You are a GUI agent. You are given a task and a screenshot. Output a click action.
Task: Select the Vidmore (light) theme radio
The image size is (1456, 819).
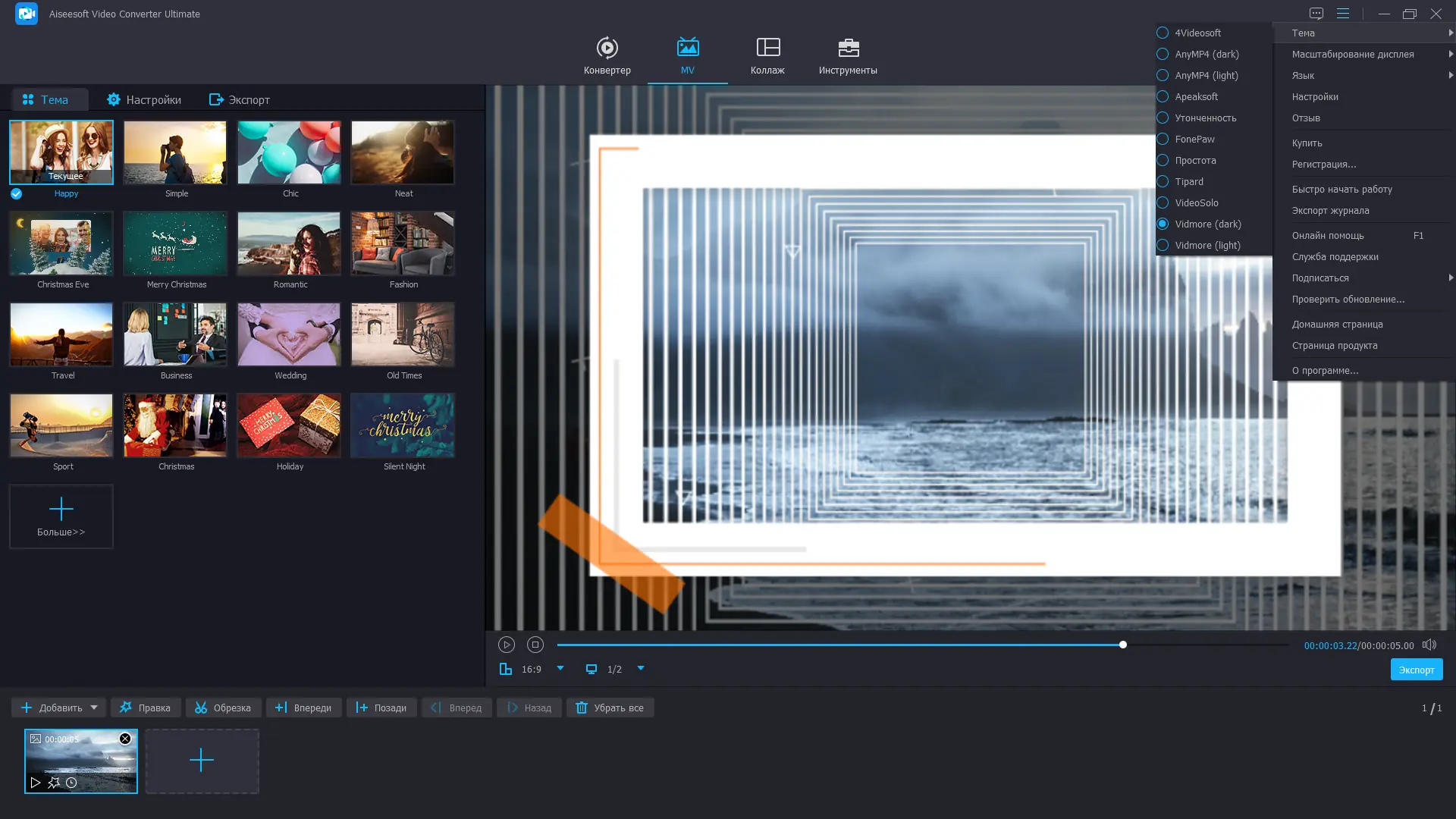1163,245
